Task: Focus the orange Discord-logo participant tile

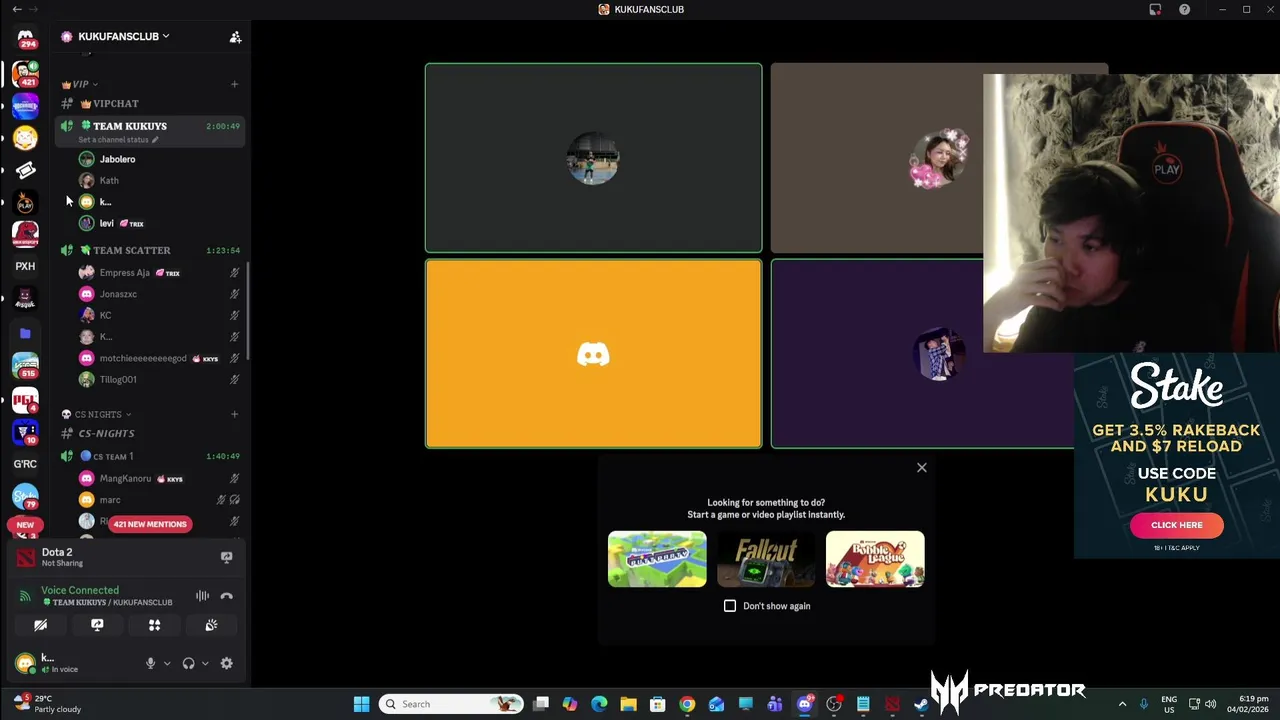Action: pyautogui.click(x=593, y=354)
